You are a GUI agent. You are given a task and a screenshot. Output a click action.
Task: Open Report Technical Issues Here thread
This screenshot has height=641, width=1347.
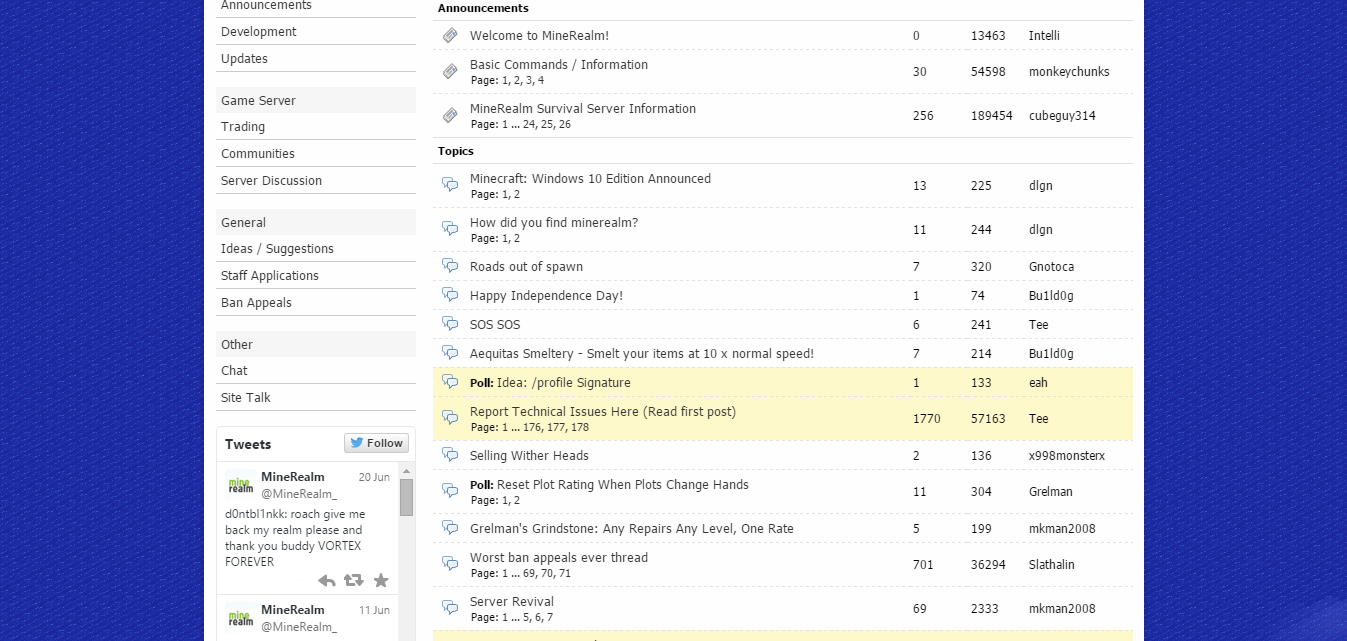[x=602, y=412]
